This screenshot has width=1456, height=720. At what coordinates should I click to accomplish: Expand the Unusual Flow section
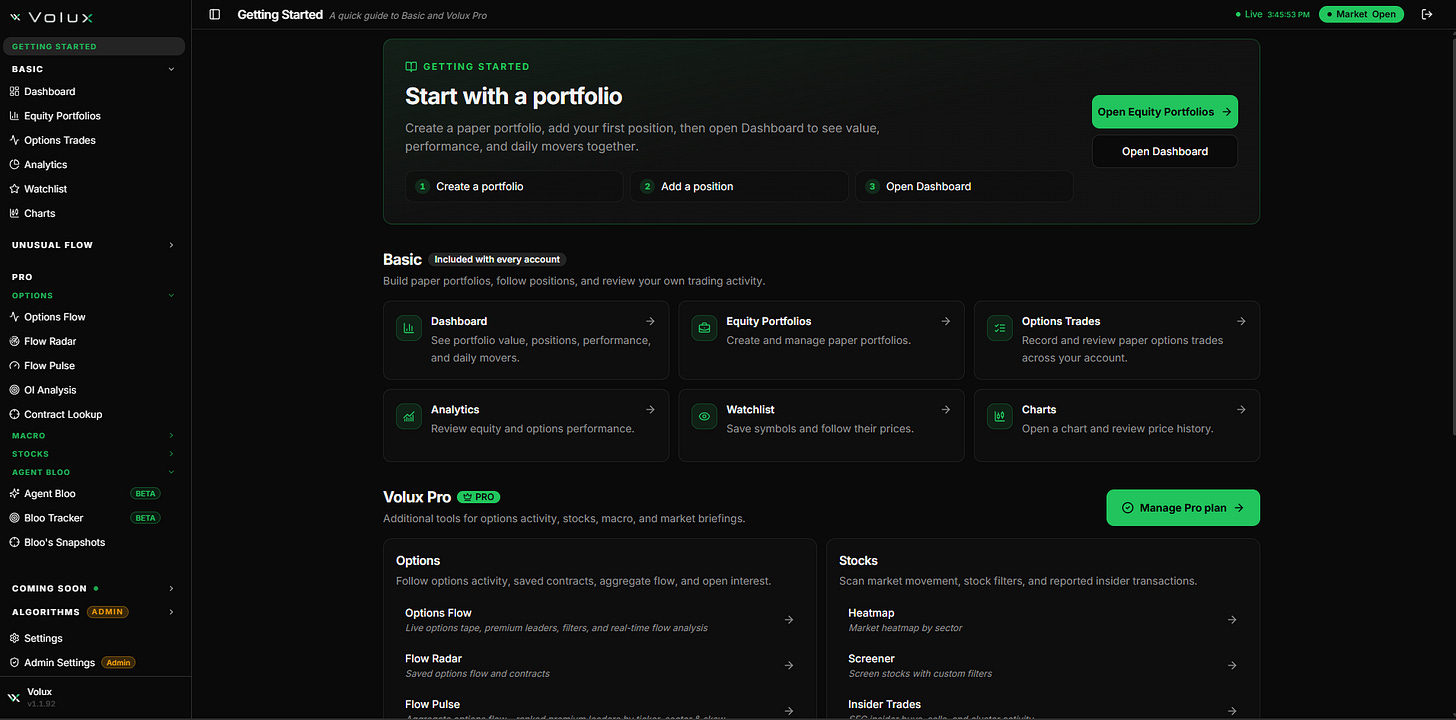[x=95, y=245]
